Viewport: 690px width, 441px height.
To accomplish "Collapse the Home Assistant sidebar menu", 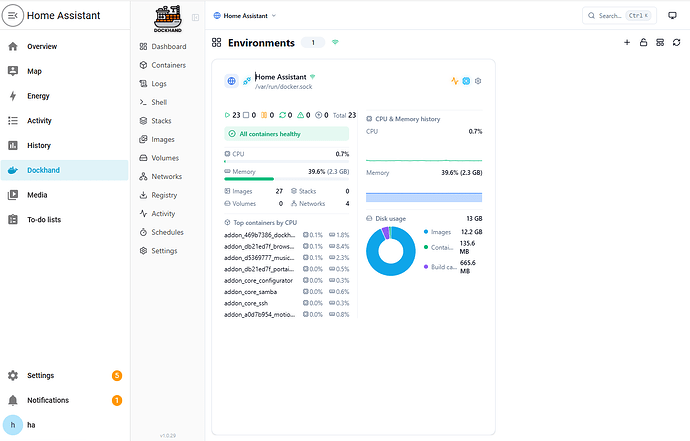I will (x=13, y=15).
